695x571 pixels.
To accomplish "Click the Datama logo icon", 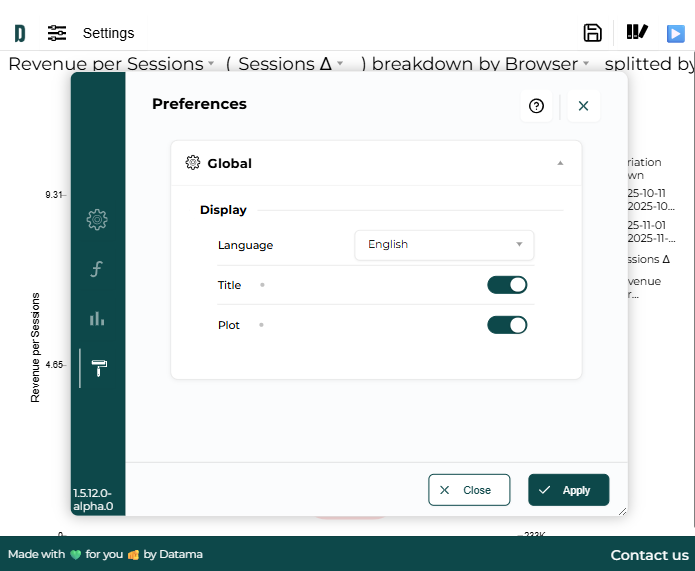I will (19, 33).
